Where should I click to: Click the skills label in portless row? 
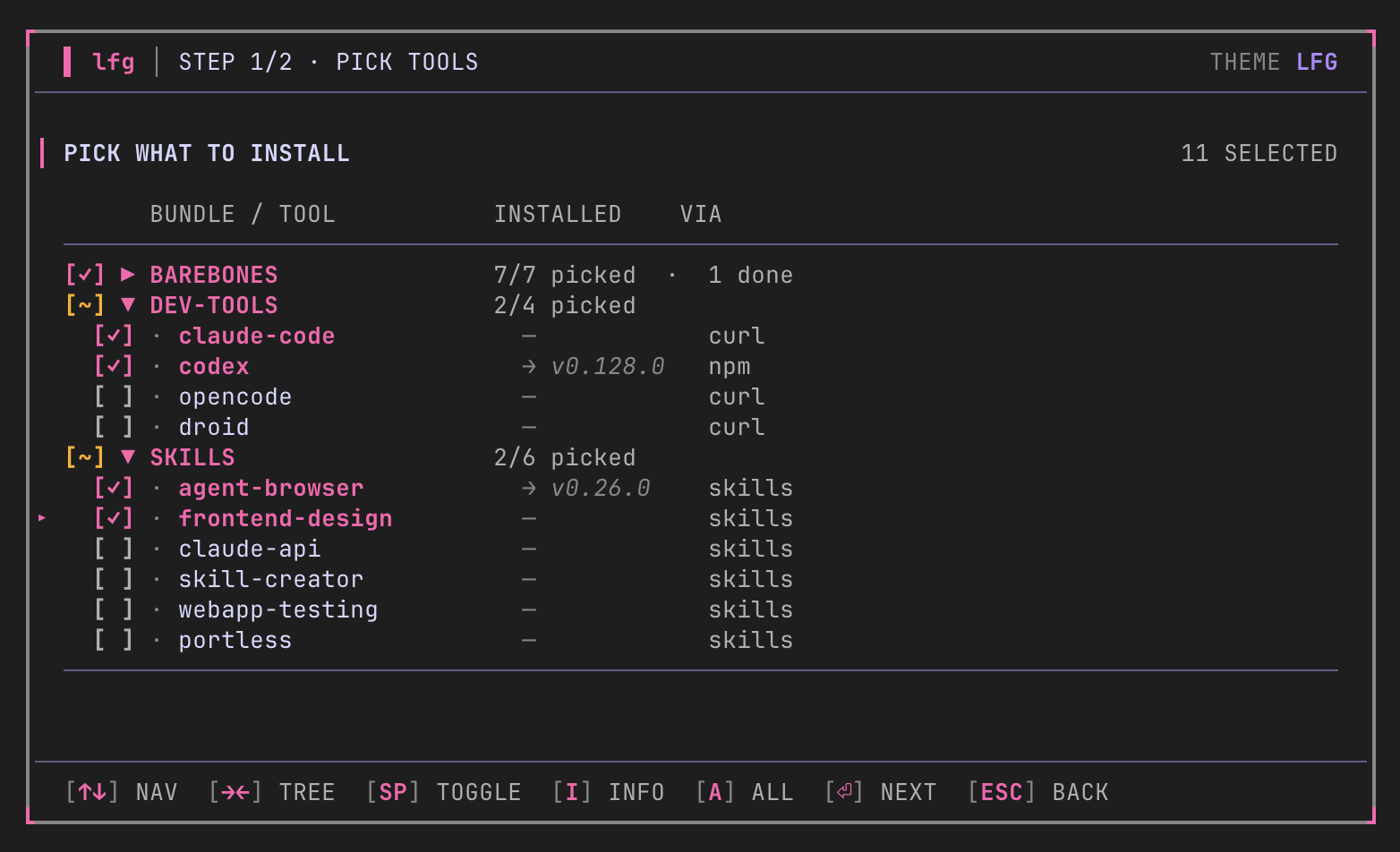pos(751,640)
